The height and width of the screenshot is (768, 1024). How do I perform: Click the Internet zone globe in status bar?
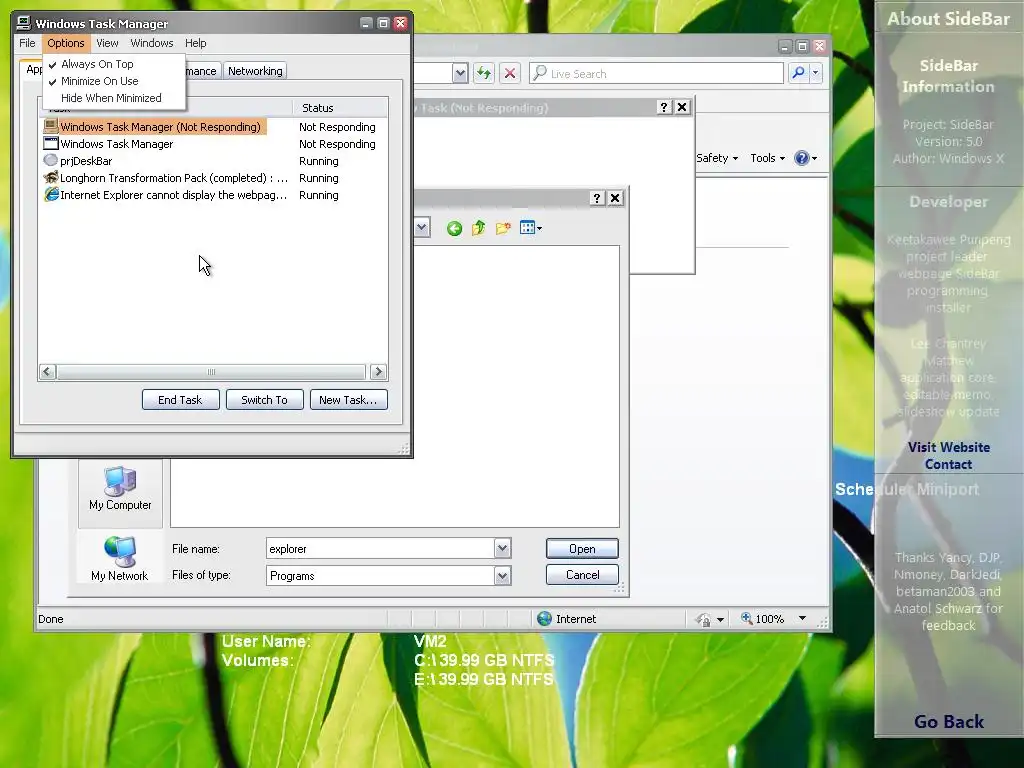544,618
